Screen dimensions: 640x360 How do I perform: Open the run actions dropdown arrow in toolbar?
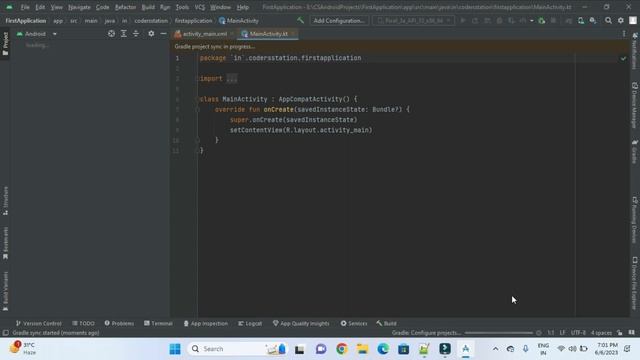click(x=531, y=20)
